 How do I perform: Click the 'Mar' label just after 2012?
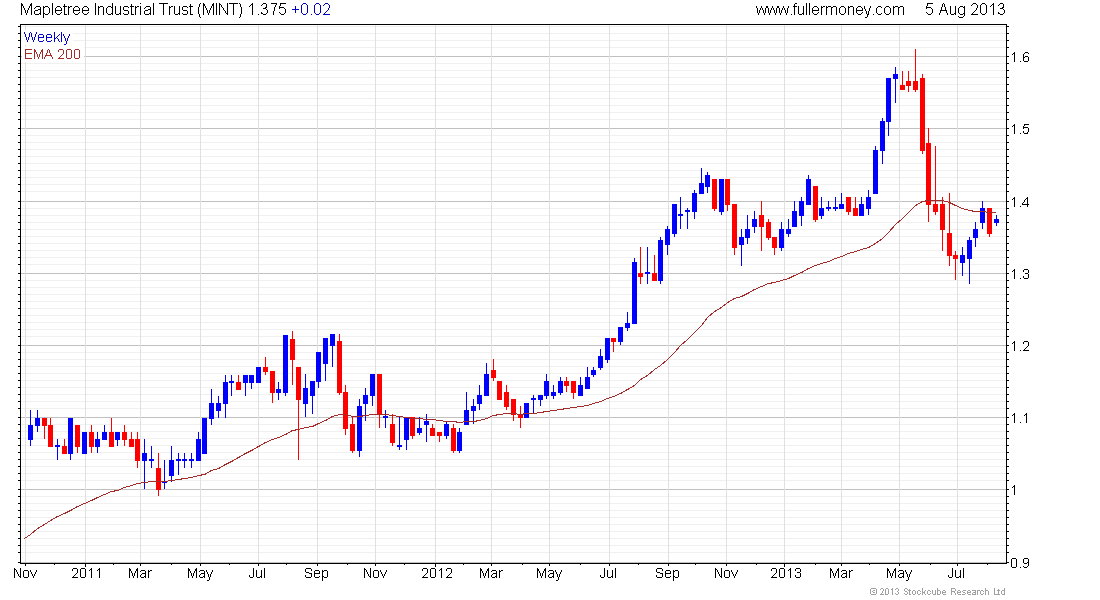coord(490,573)
